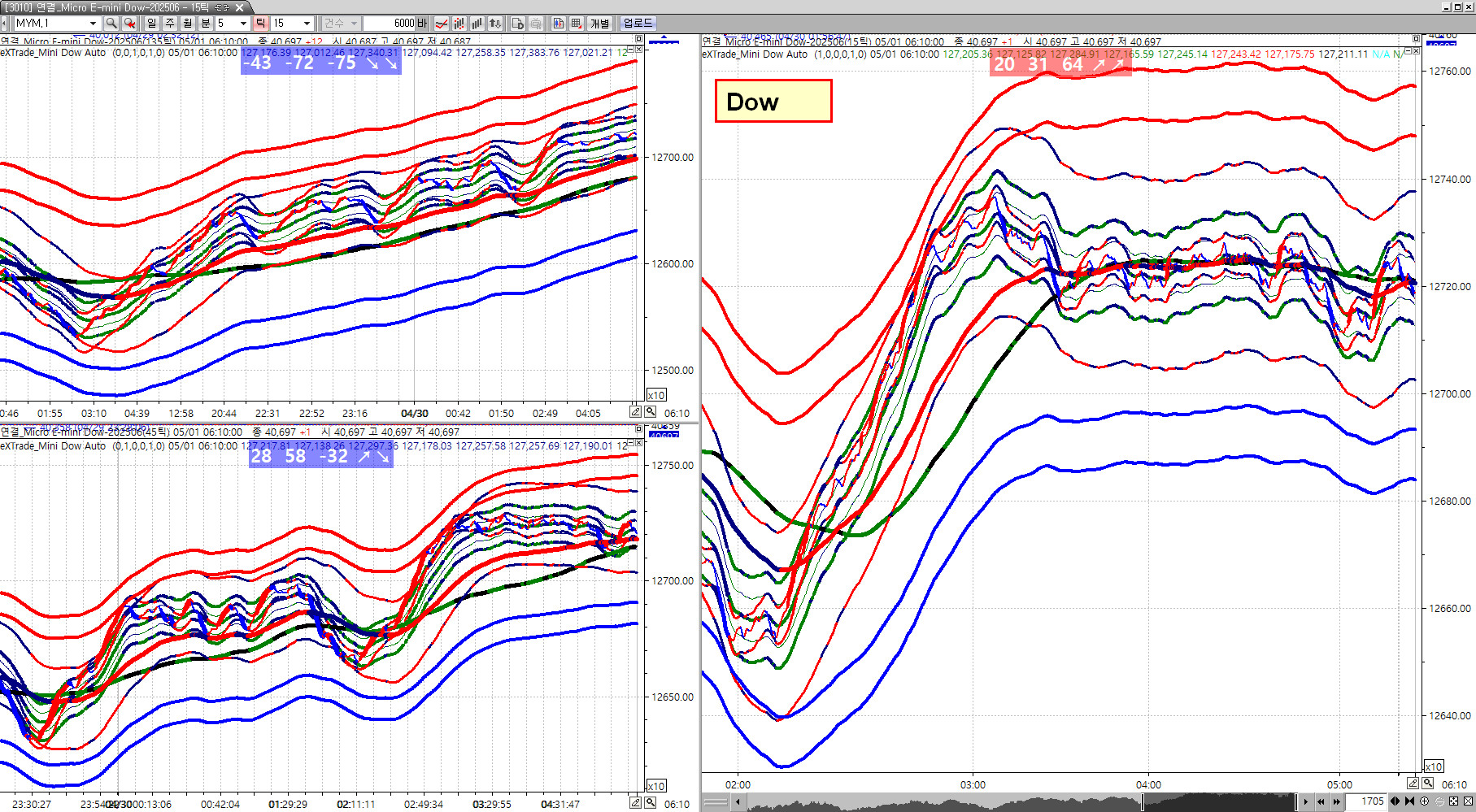The width and height of the screenshot is (1476, 812).
Task: Click the weekly (주) period button
Action: tap(169, 24)
